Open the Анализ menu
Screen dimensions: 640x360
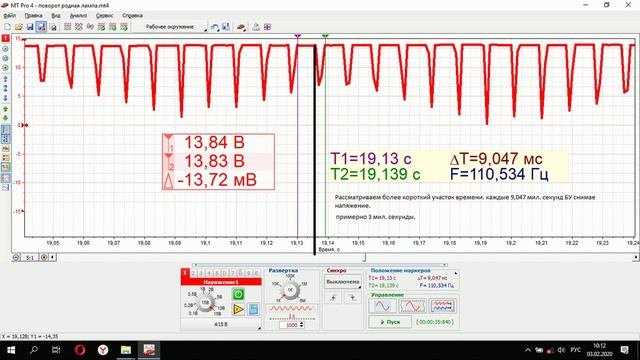tap(78, 16)
